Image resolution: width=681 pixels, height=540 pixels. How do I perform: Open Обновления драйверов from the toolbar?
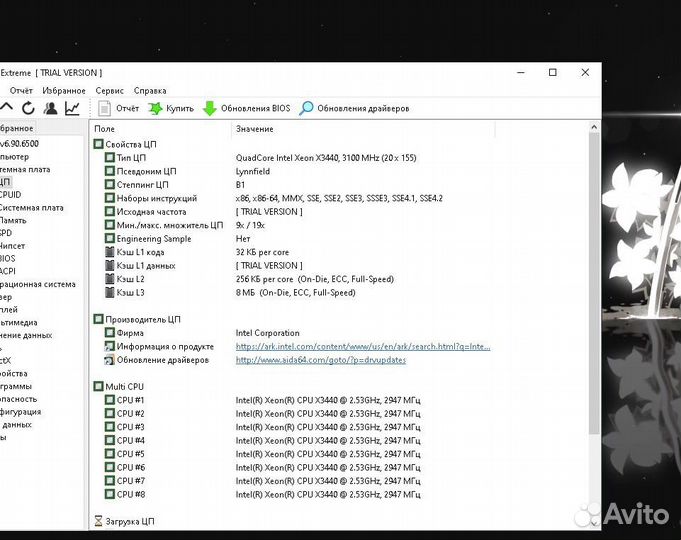tap(354, 108)
